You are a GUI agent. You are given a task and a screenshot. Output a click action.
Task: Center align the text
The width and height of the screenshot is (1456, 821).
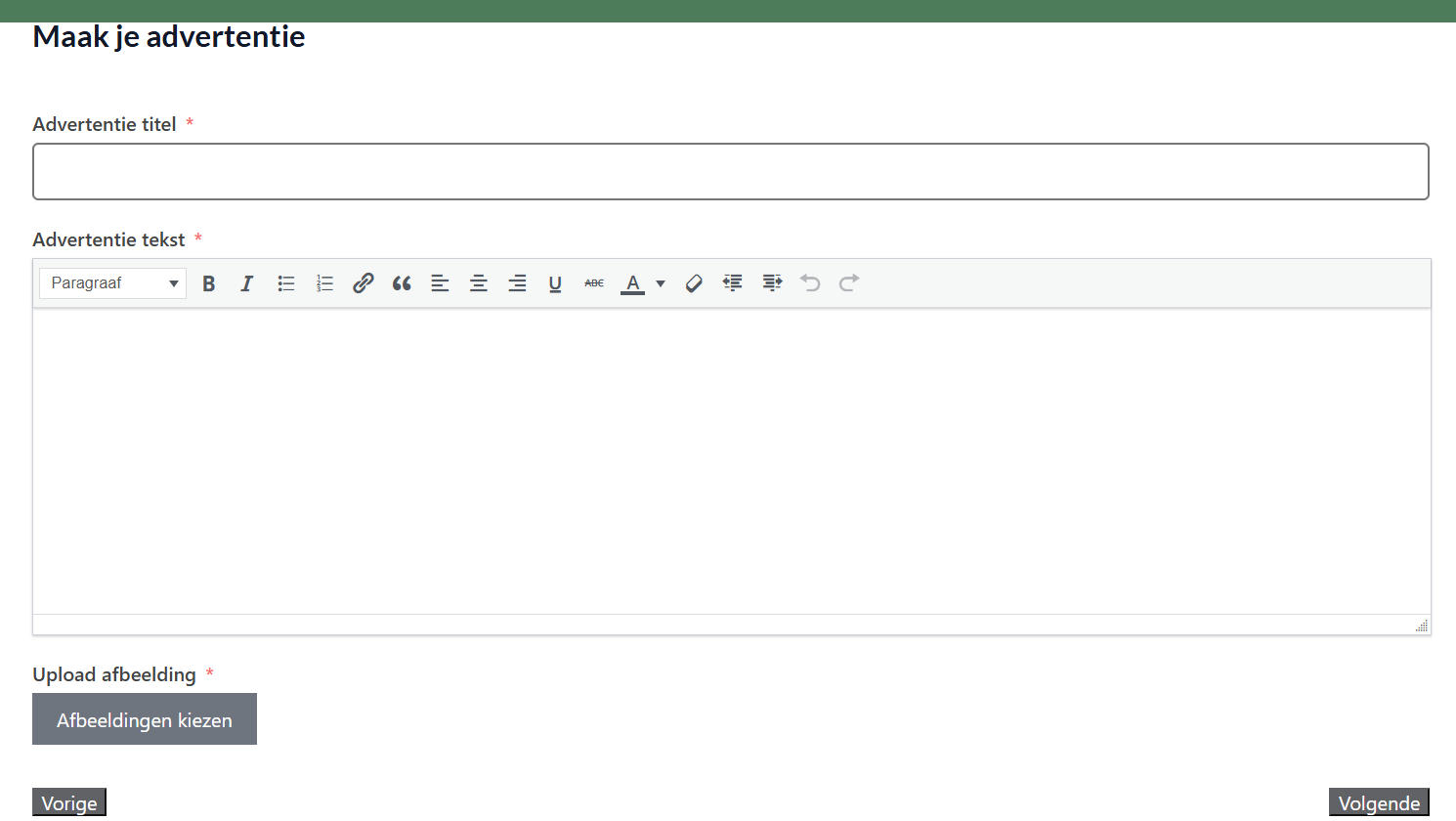479,283
